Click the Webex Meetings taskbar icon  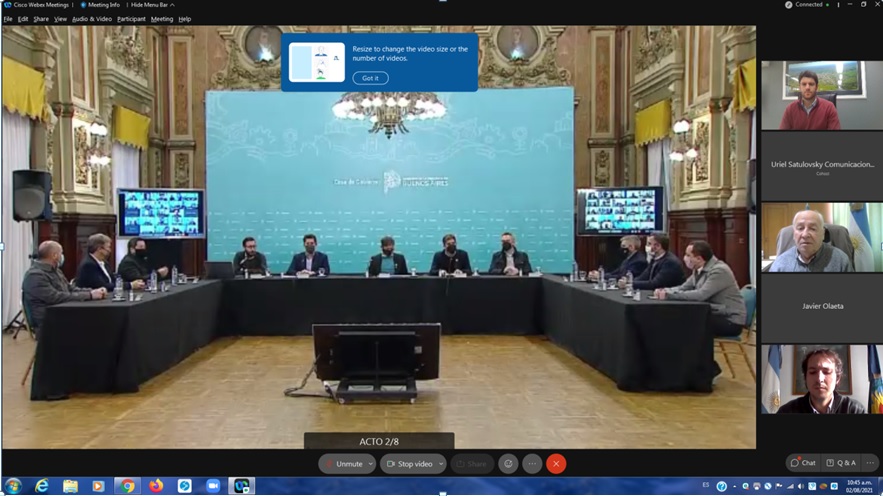[x=242, y=486]
